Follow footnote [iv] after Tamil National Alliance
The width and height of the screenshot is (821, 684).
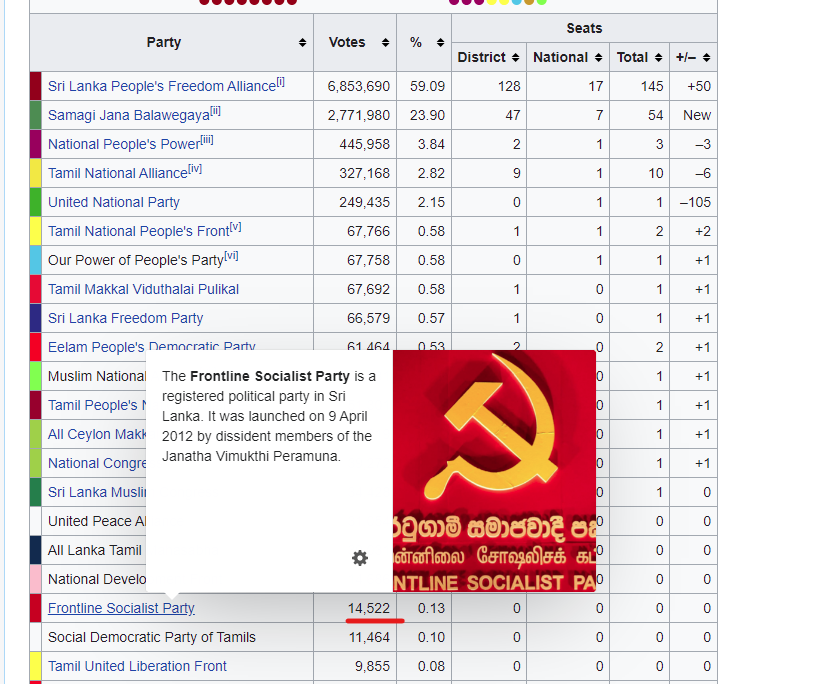(195, 169)
